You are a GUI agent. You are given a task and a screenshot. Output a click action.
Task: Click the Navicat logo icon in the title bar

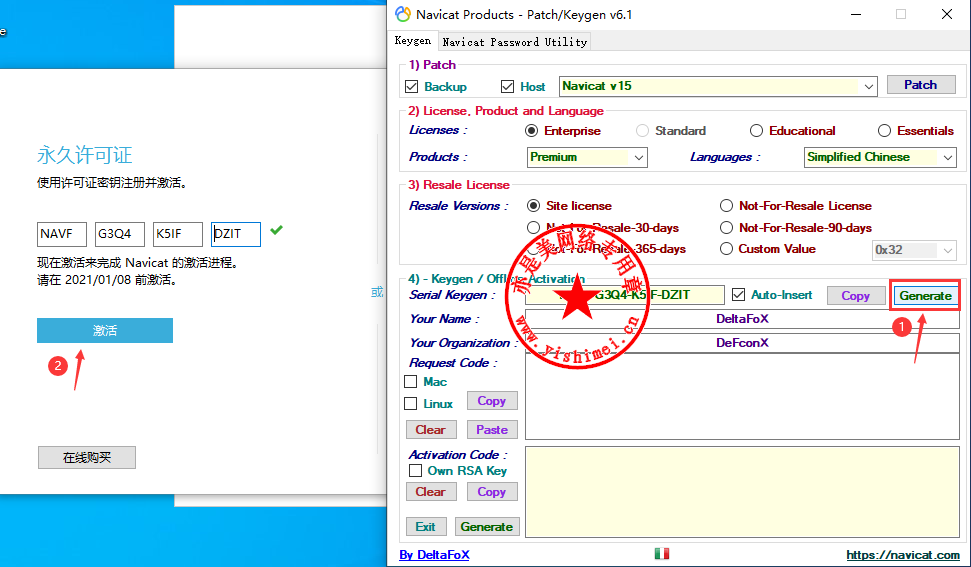(403, 14)
